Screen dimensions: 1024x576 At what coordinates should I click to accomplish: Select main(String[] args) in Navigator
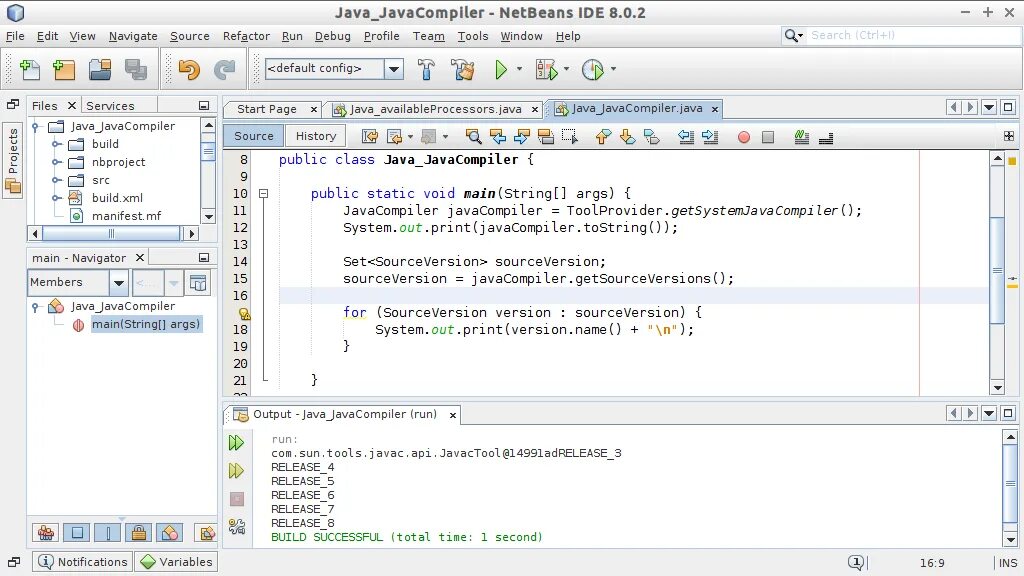(x=146, y=324)
